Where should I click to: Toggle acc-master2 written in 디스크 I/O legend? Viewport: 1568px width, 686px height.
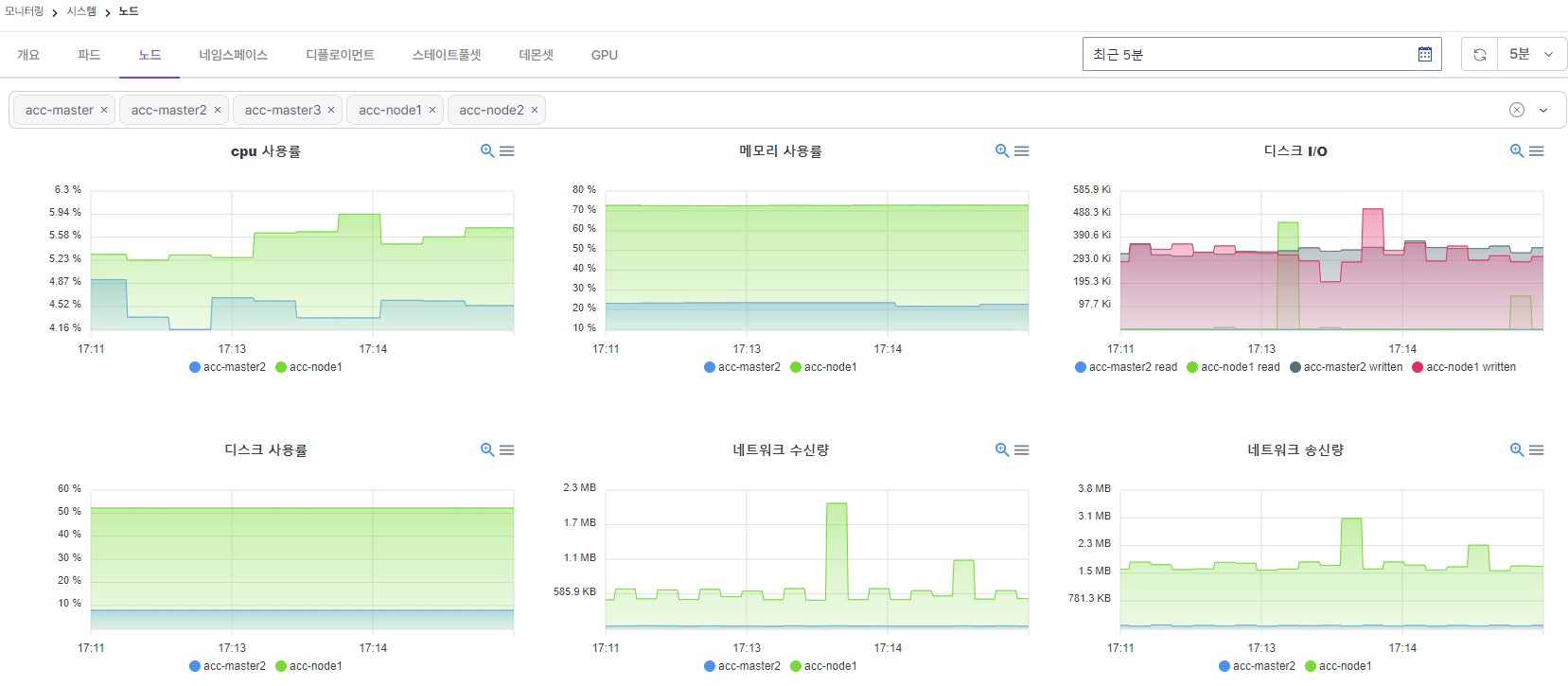coord(1347,367)
